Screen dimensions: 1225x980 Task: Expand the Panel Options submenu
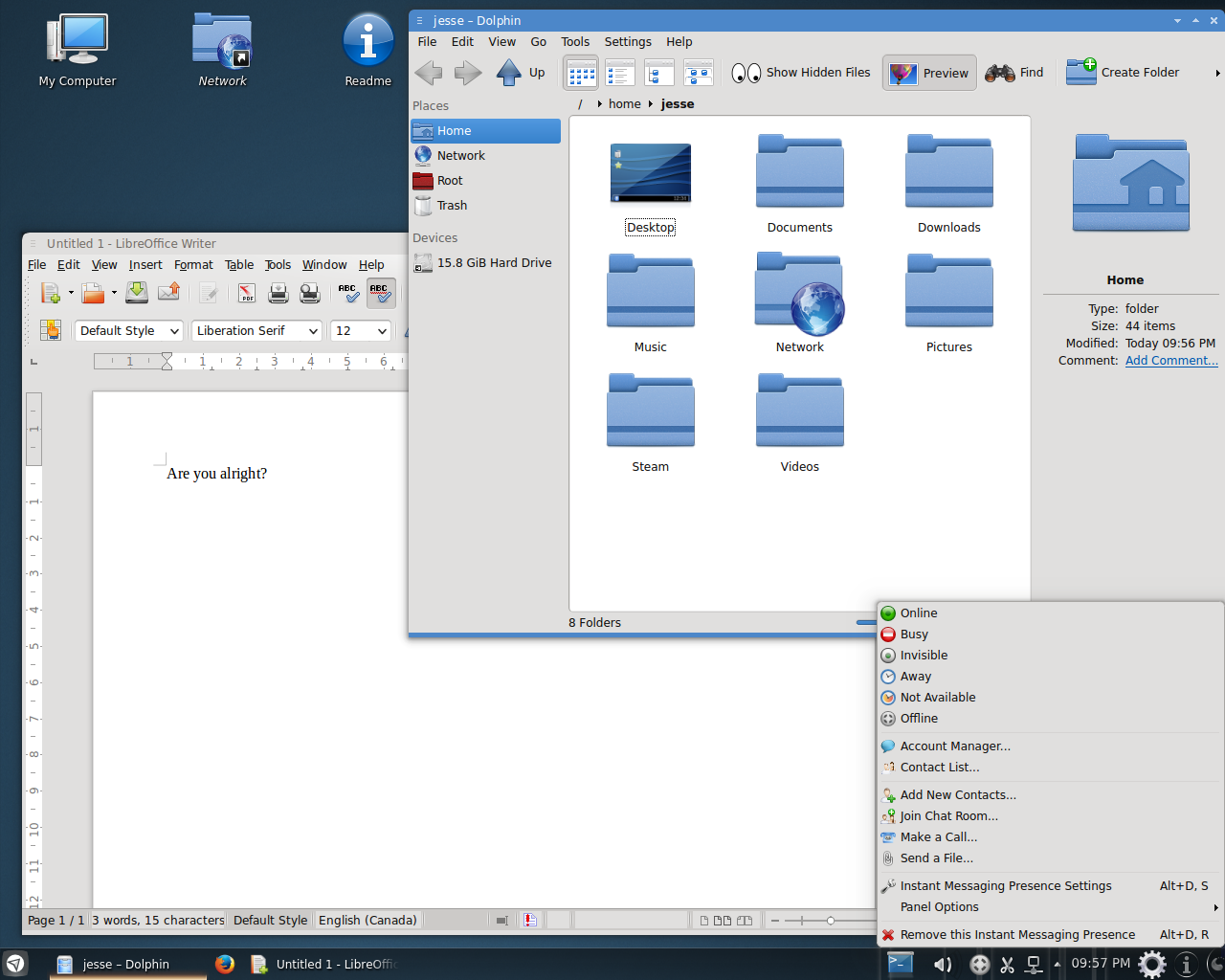pyautogui.click(x=1050, y=907)
